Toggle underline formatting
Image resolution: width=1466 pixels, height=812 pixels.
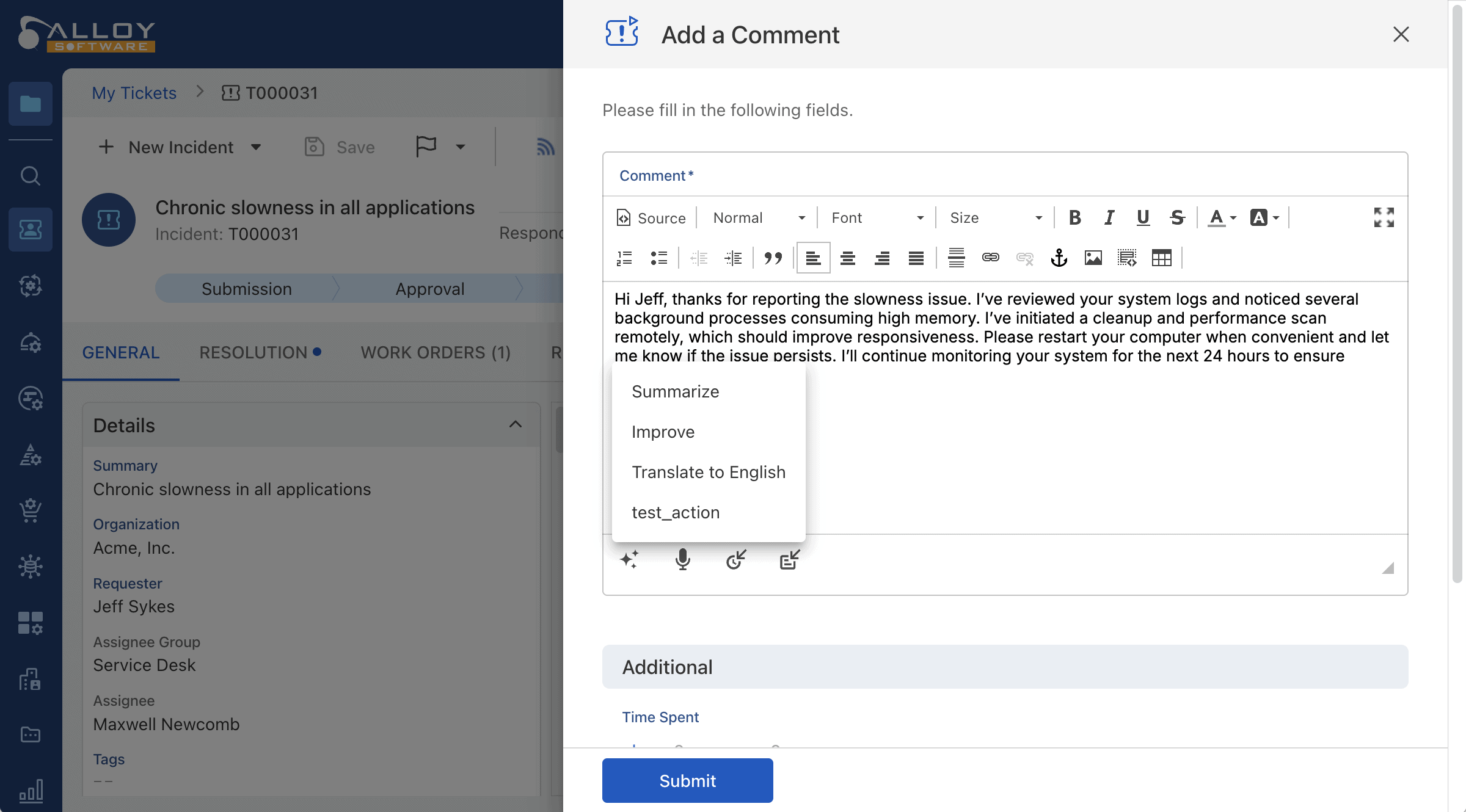[x=1143, y=217]
